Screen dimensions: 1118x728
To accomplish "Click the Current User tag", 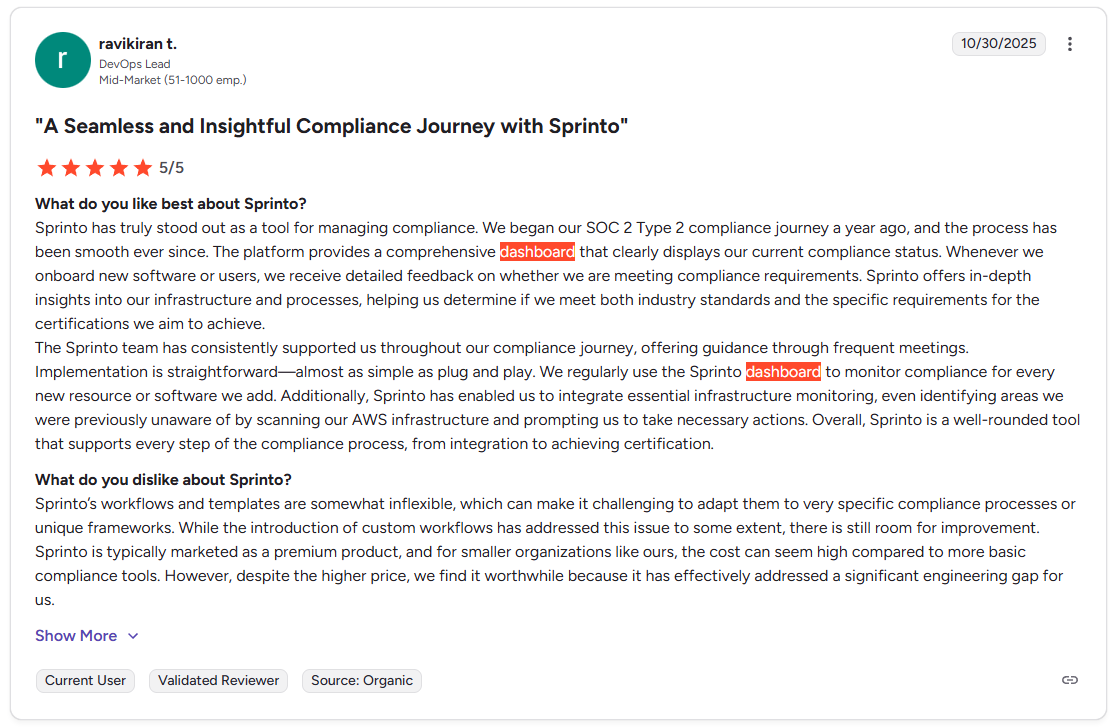I will (x=85, y=680).
